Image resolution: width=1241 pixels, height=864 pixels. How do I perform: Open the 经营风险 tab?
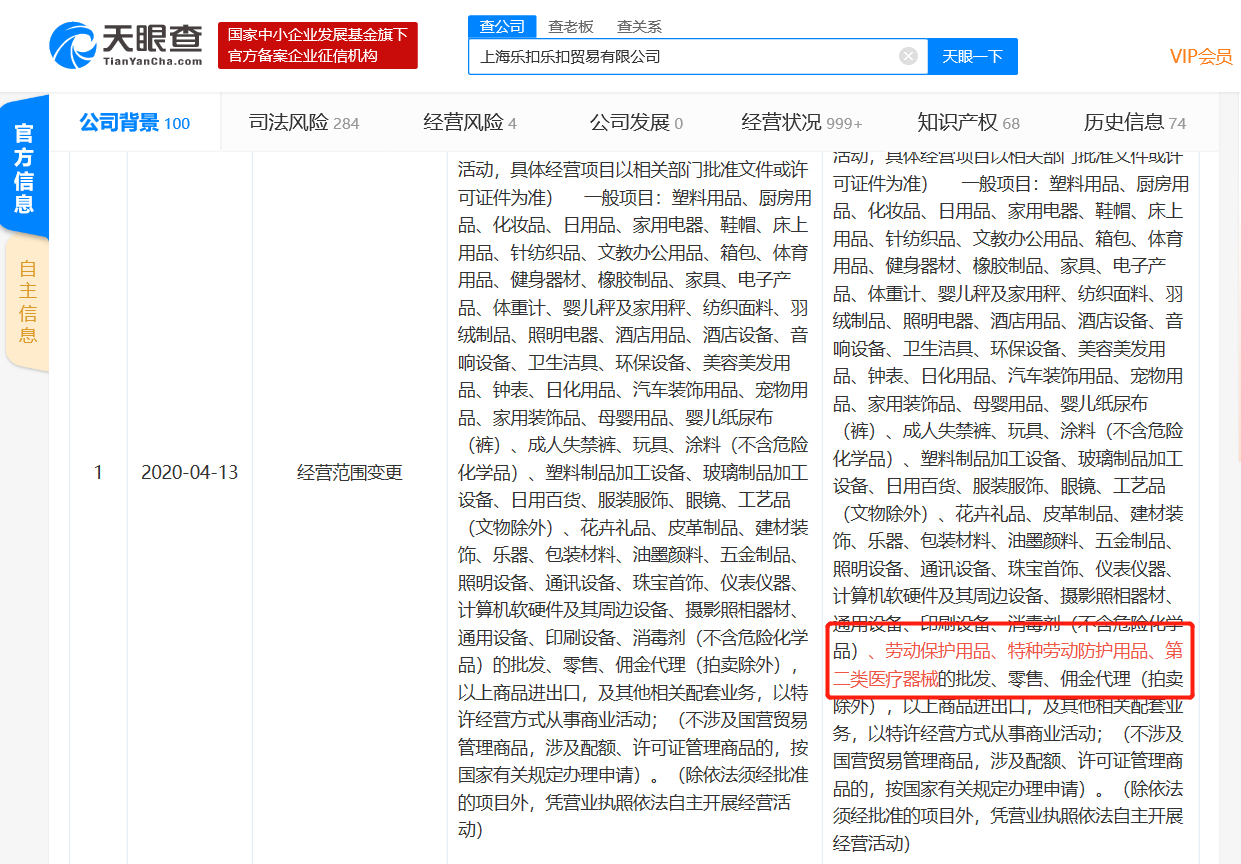click(470, 123)
